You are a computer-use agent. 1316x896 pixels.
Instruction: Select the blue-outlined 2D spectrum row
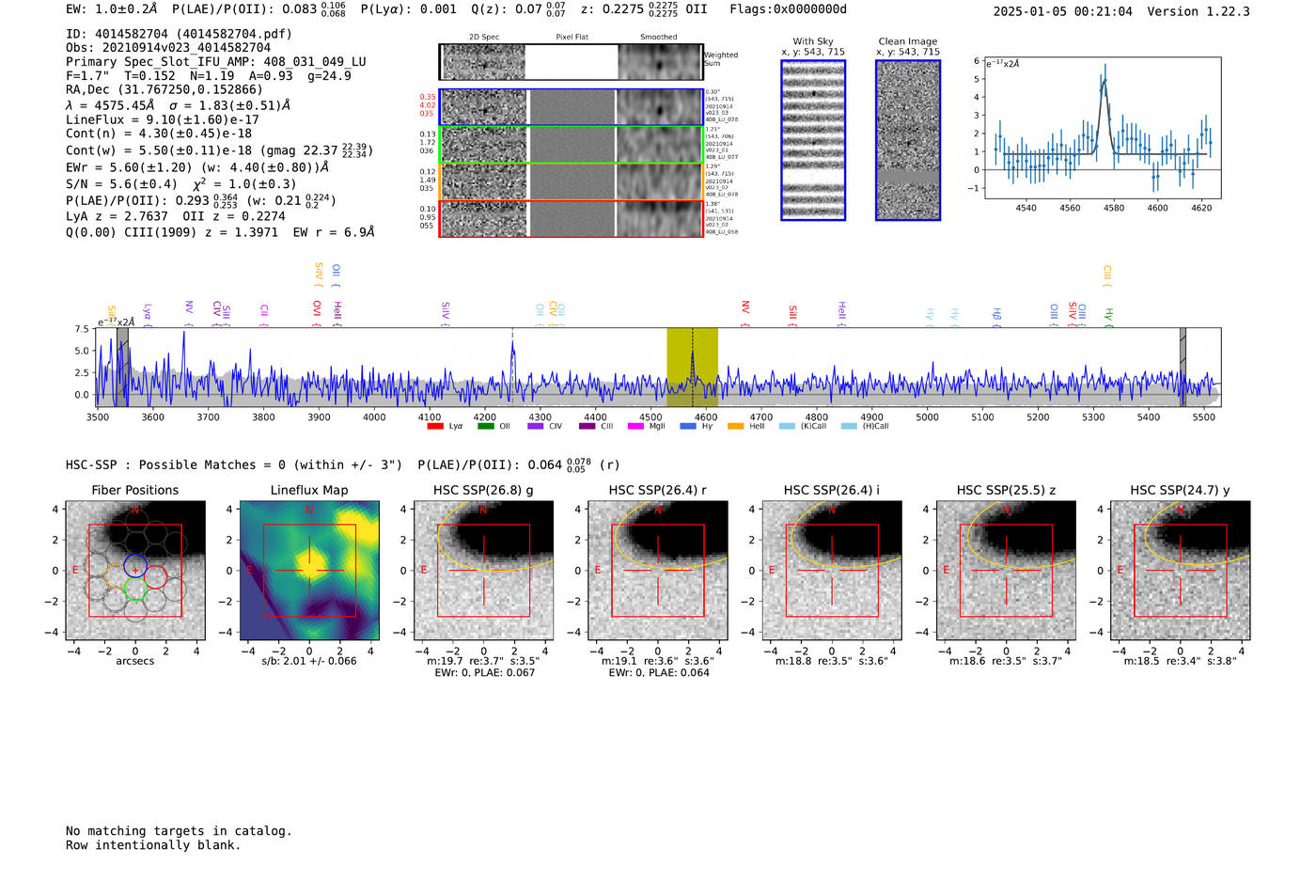coord(571,107)
